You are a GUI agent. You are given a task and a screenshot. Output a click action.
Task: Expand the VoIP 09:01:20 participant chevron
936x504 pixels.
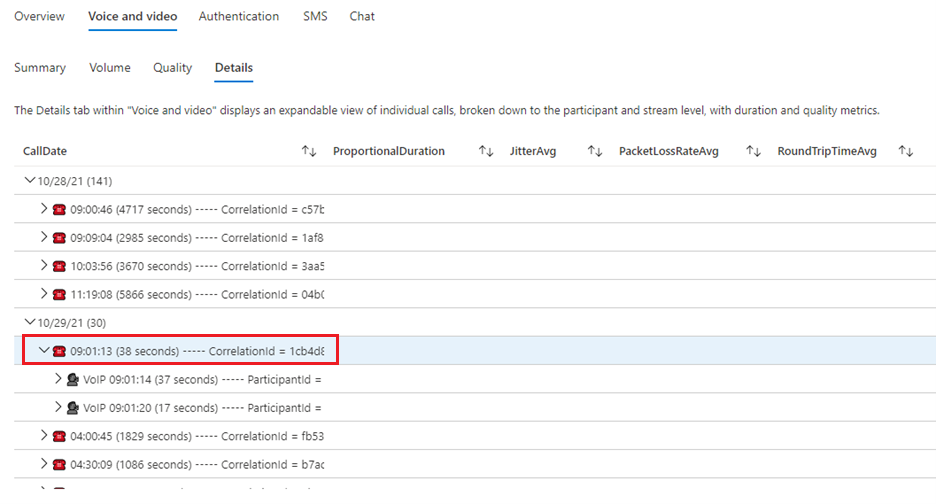(x=58, y=407)
